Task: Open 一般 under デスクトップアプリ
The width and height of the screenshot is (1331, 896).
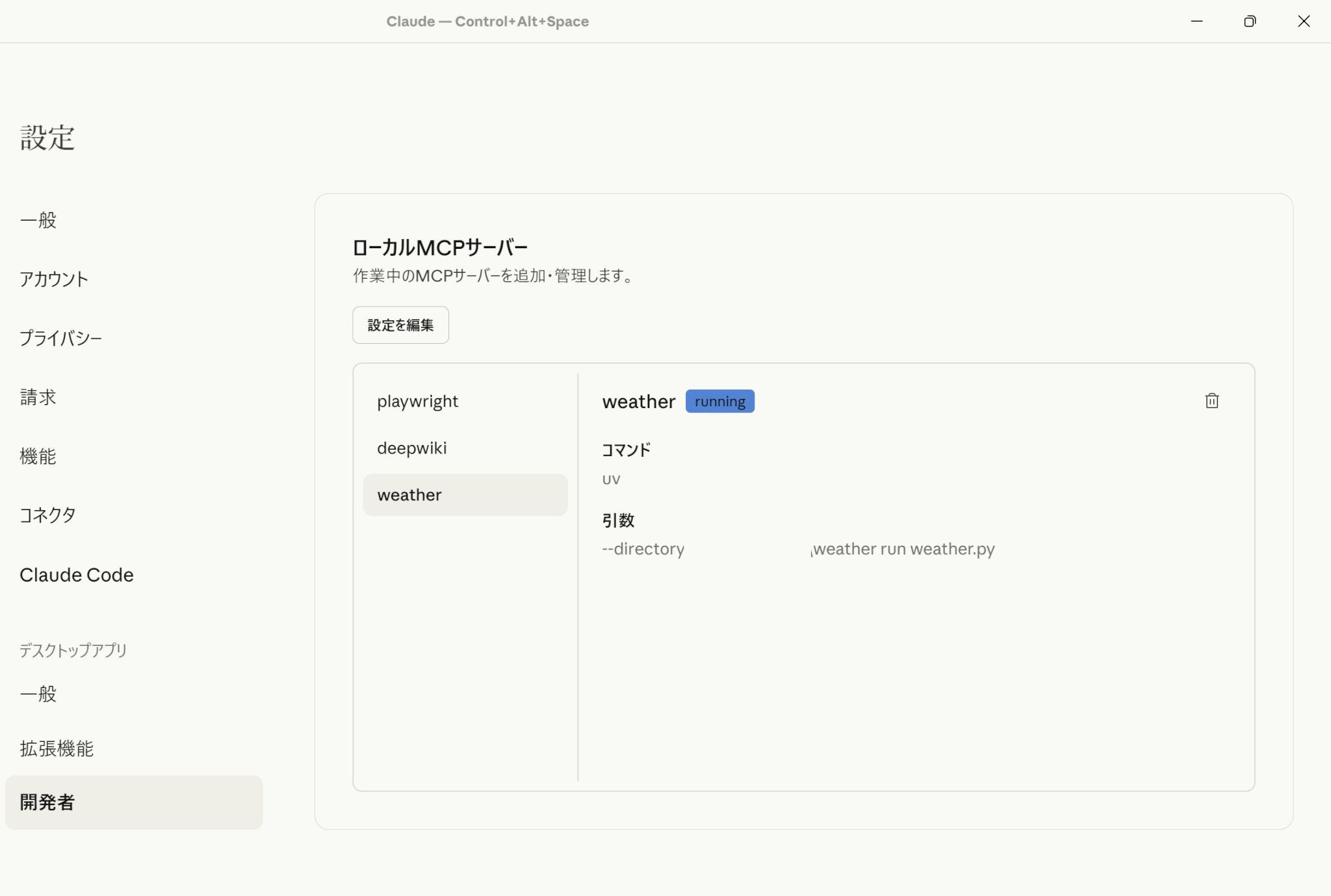Action: [x=38, y=694]
